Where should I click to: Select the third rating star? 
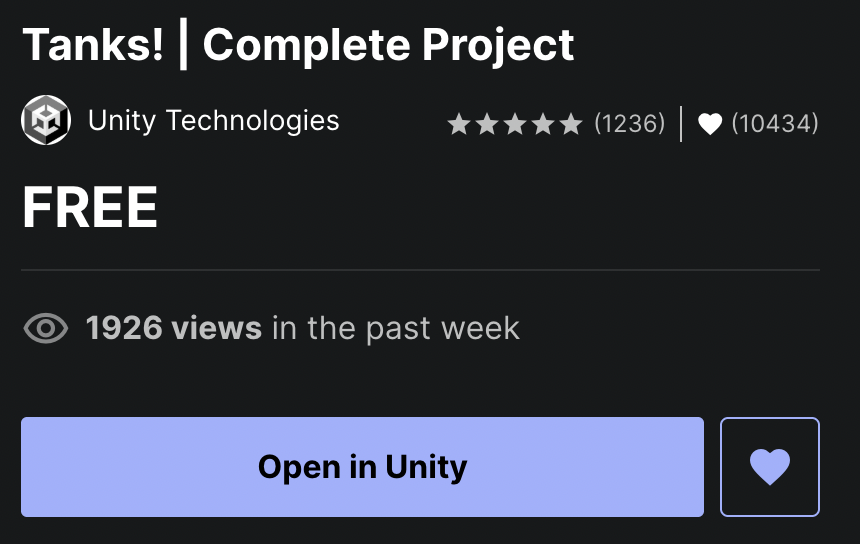point(515,124)
